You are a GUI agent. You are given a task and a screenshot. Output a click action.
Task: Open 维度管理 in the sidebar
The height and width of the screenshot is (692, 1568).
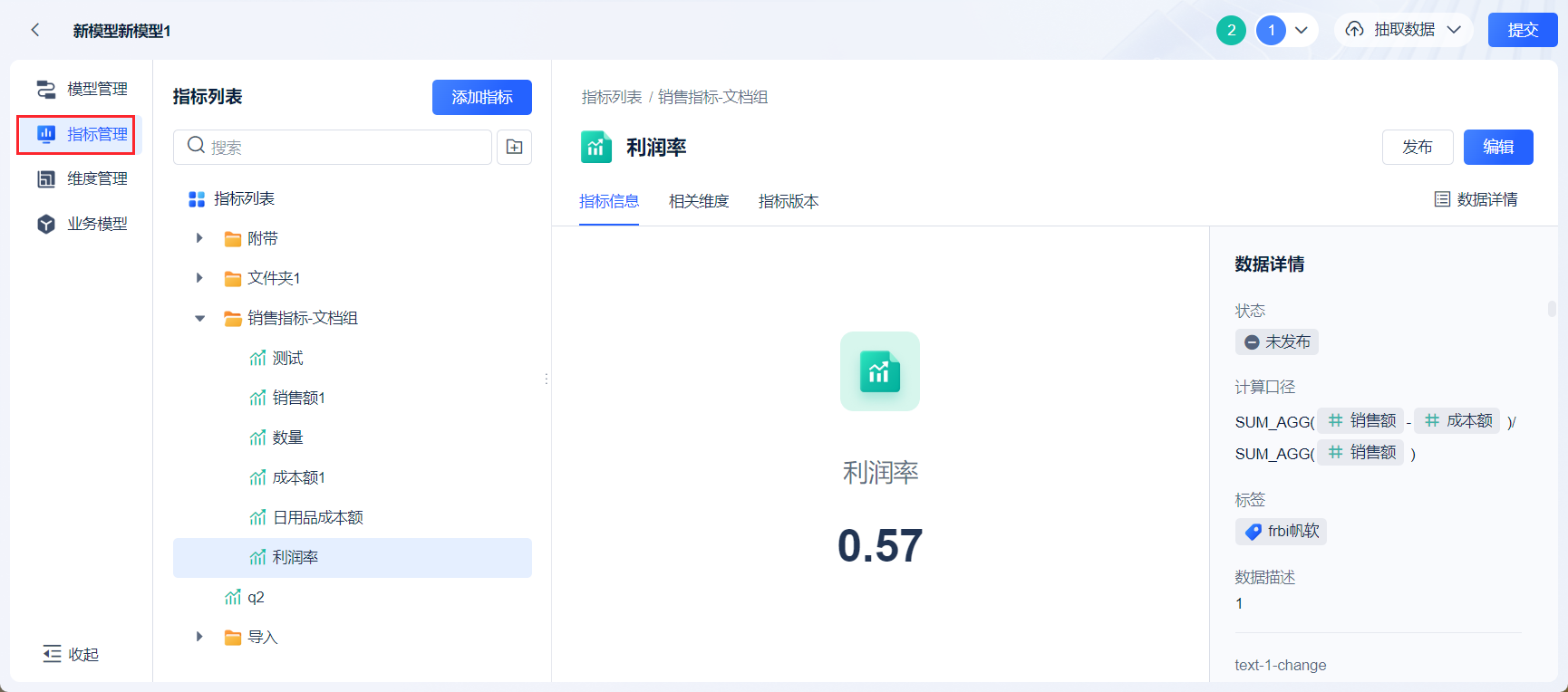[x=81, y=178]
